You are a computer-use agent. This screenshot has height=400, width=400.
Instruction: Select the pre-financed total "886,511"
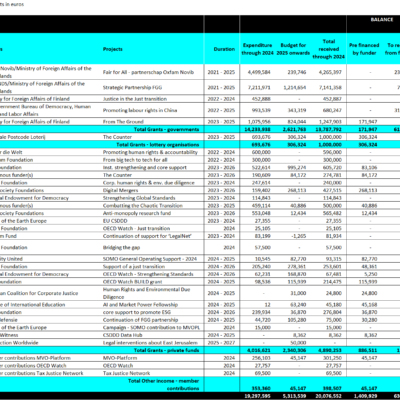368,350
